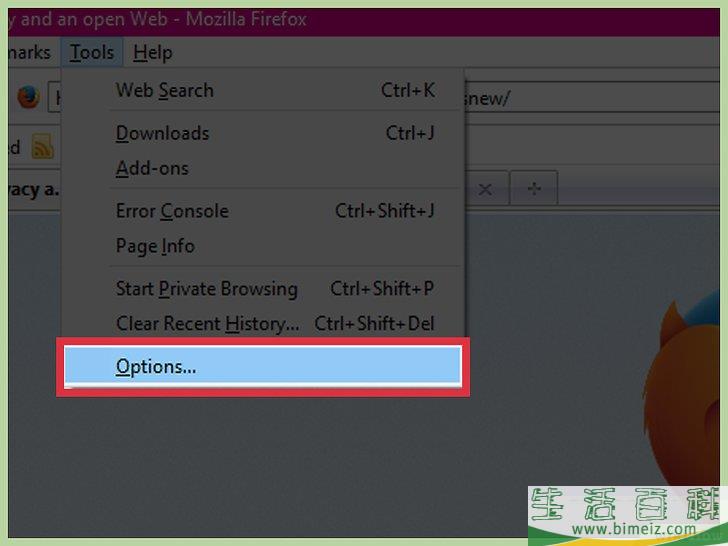Close the current tab with X
The width and height of the screenshot is (728, 546).
(485, 189)
